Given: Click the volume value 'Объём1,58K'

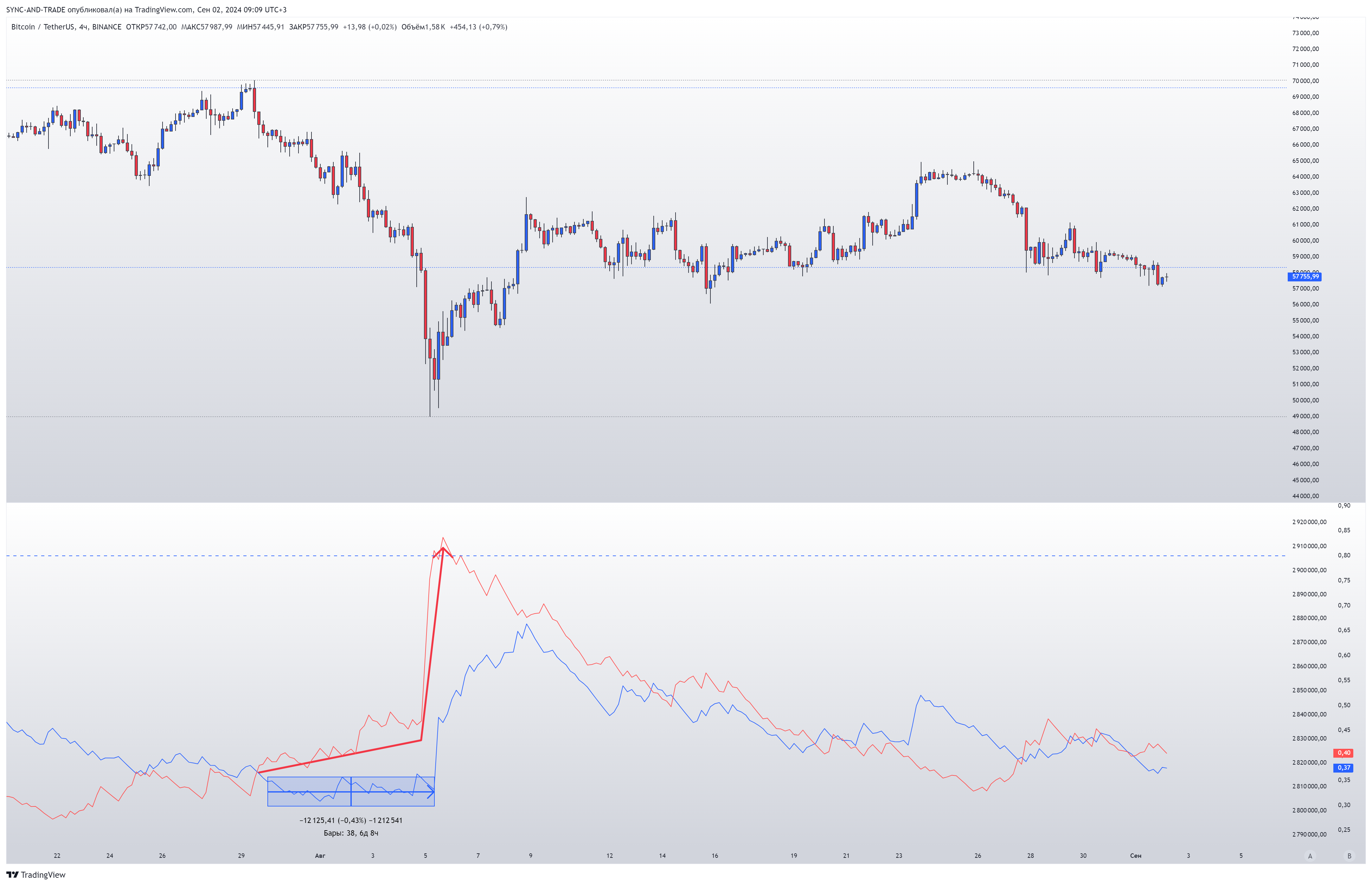Looking at the screenshot, I should (423, 27).
